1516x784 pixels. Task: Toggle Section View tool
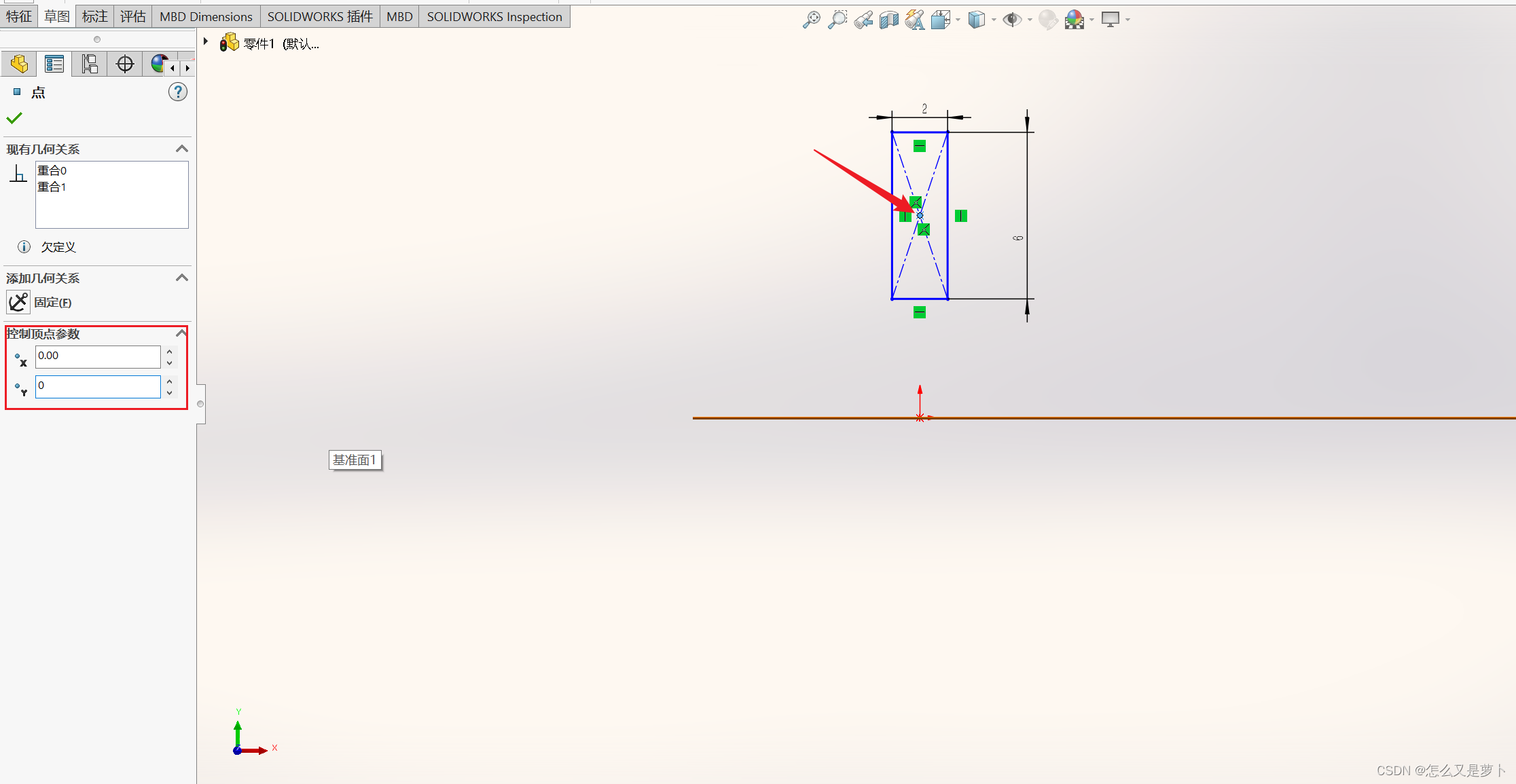[889, 20]
